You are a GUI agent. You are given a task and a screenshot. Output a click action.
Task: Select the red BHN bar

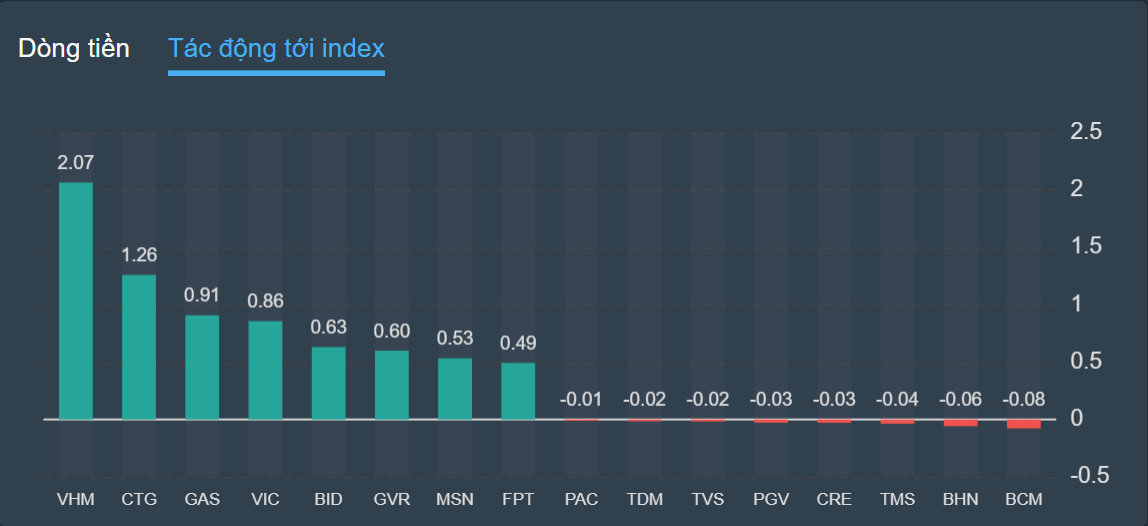[961, 423]
